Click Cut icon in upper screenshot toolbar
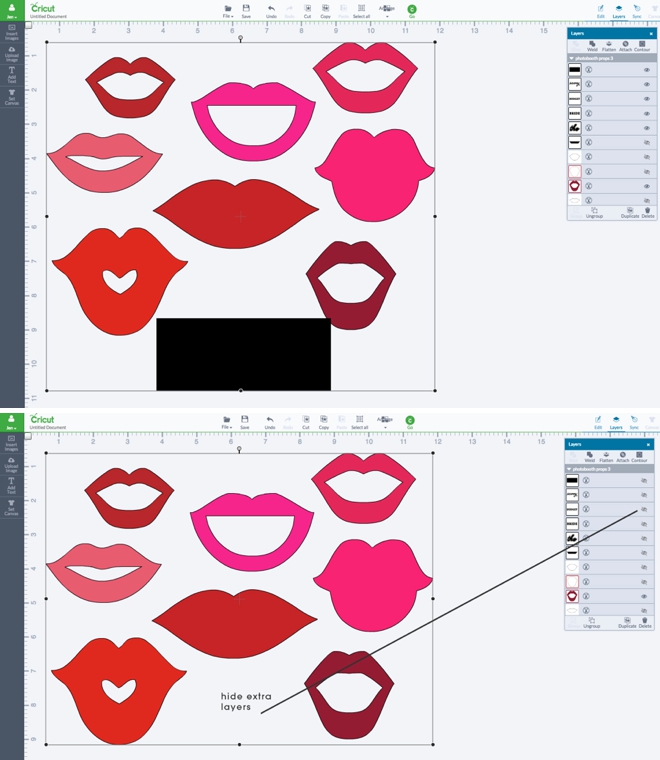The image size is (660, 760). (x=307, y=11)
